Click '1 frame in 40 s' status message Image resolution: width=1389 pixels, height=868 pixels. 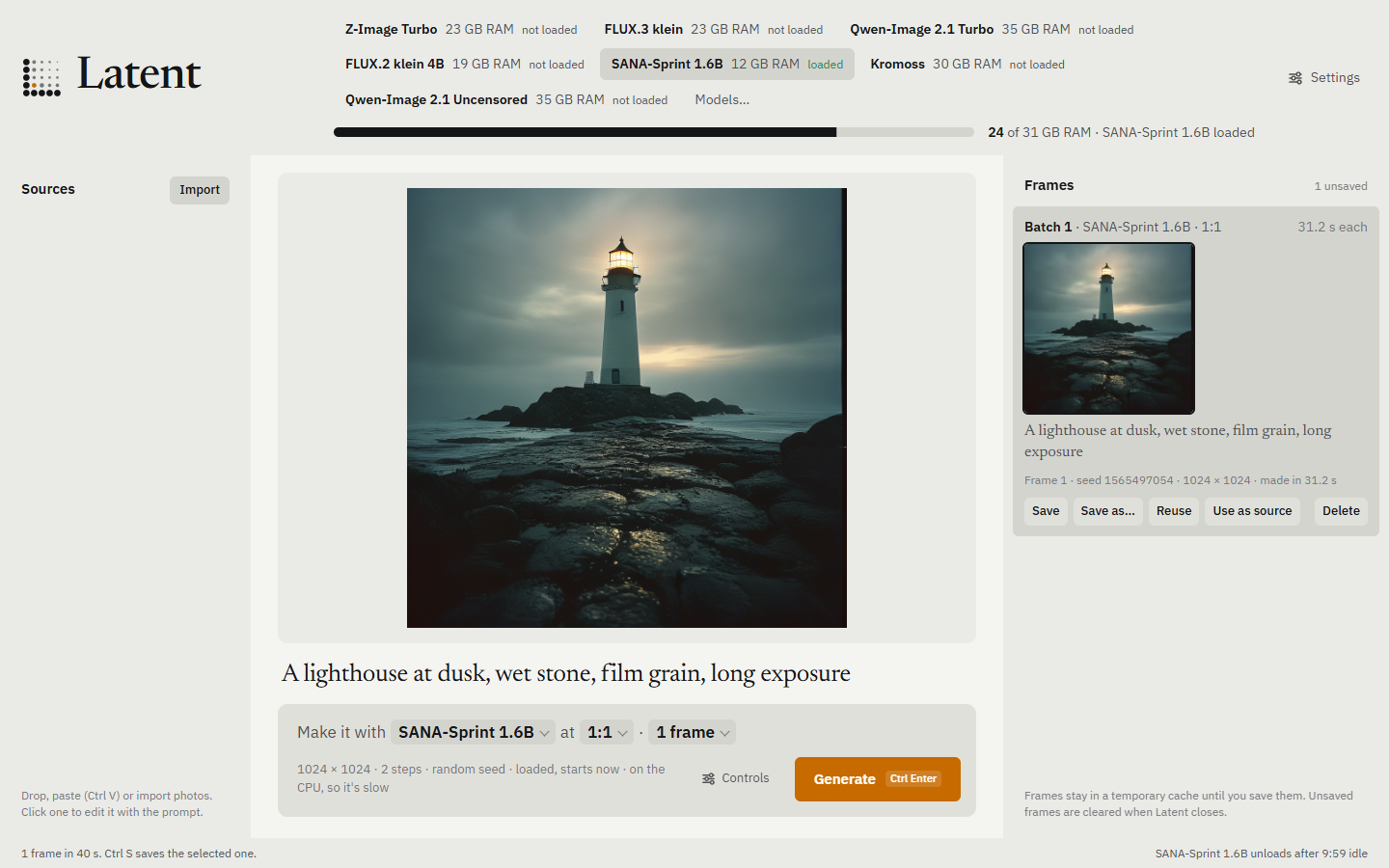(139, 854)
